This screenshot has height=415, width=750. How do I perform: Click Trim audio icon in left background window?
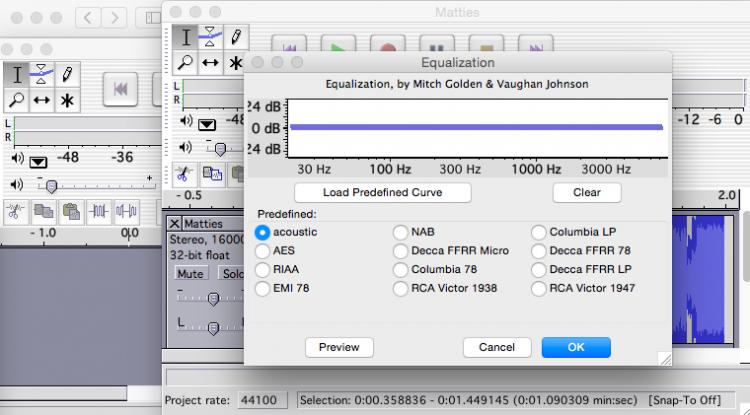coord(99,212)
